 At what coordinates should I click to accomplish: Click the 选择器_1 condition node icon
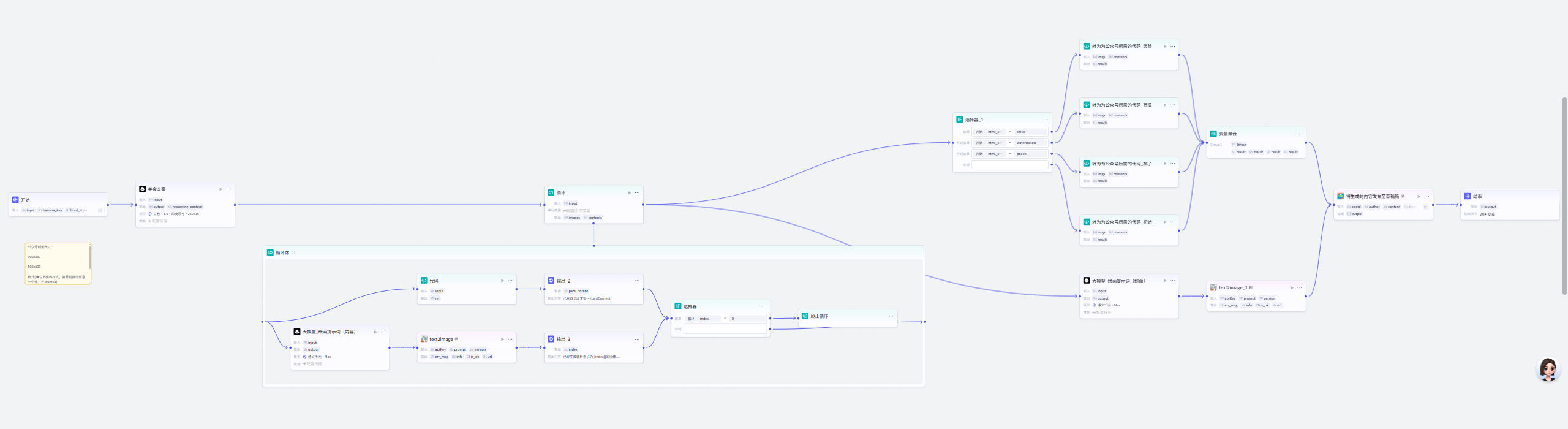click(959, 120)
